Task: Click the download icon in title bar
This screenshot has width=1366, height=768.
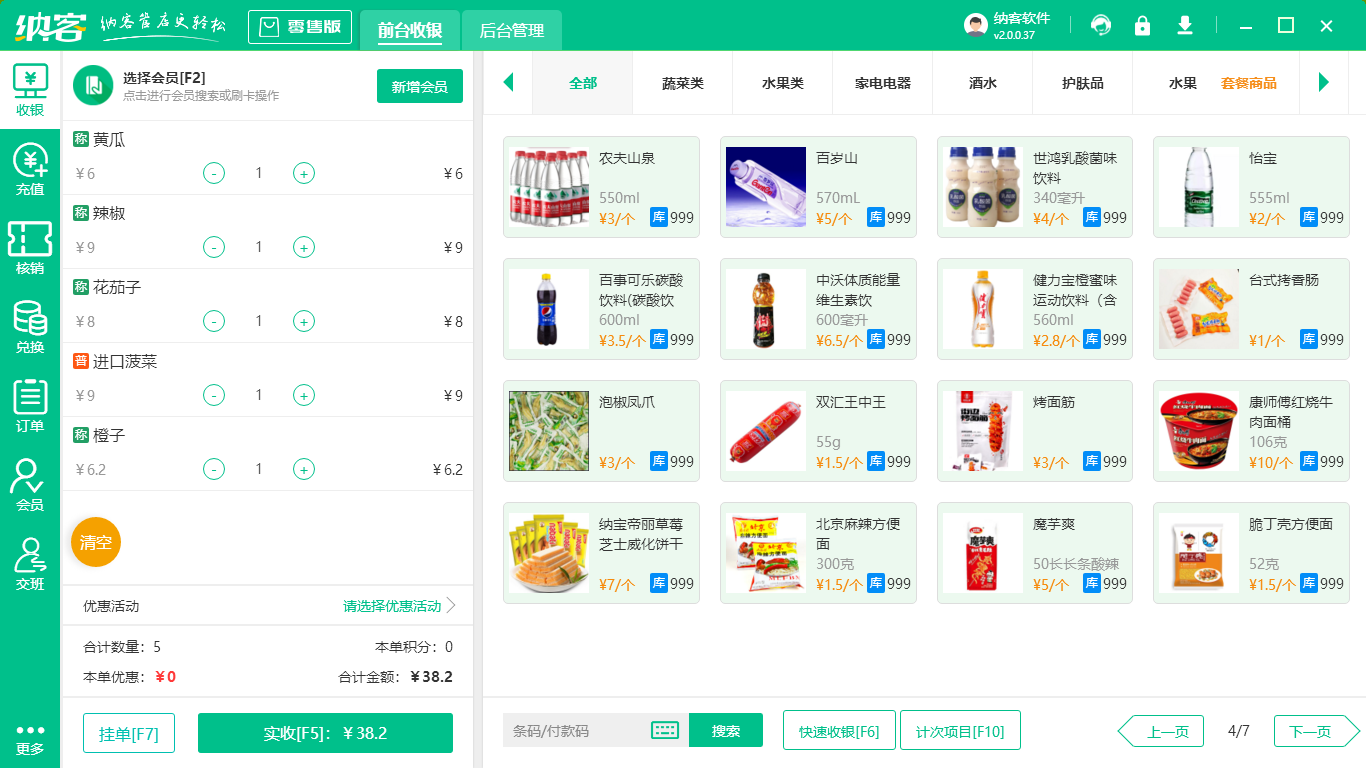Action: click(x=1185, y=26)
